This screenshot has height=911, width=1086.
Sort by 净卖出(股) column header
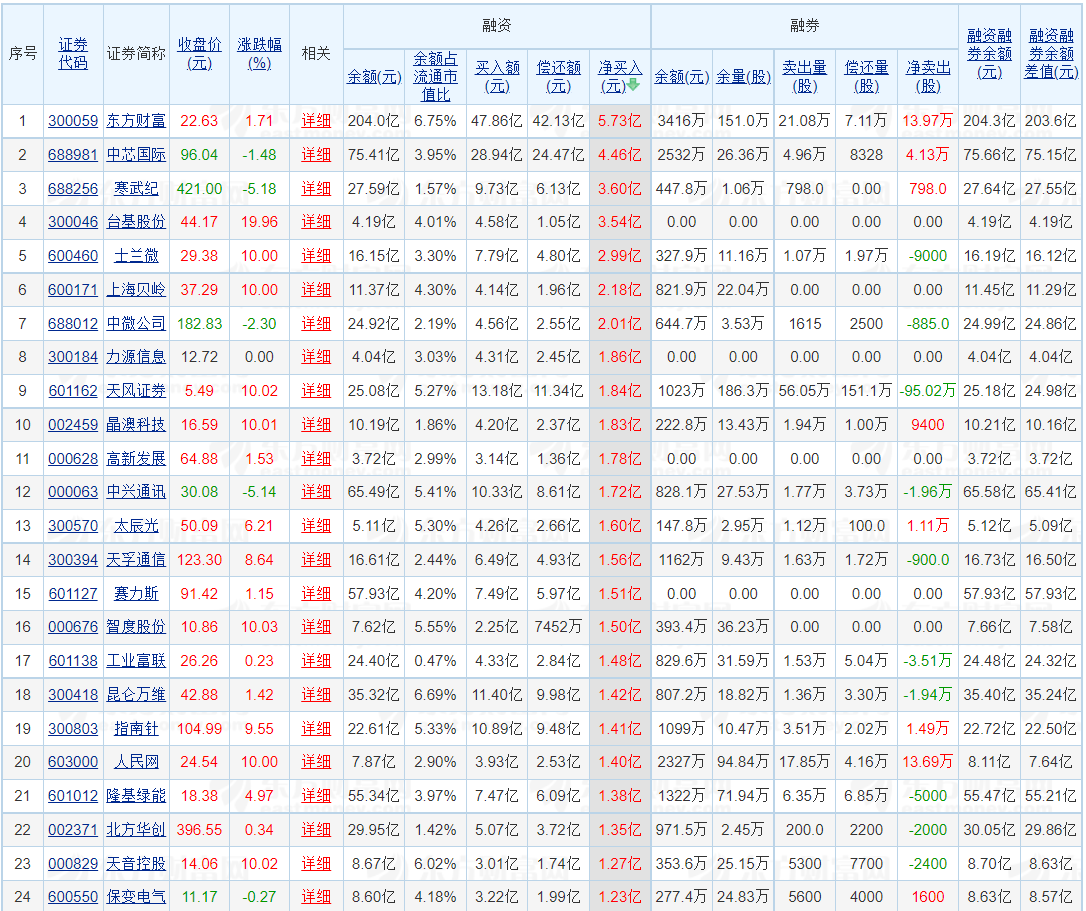927,77
